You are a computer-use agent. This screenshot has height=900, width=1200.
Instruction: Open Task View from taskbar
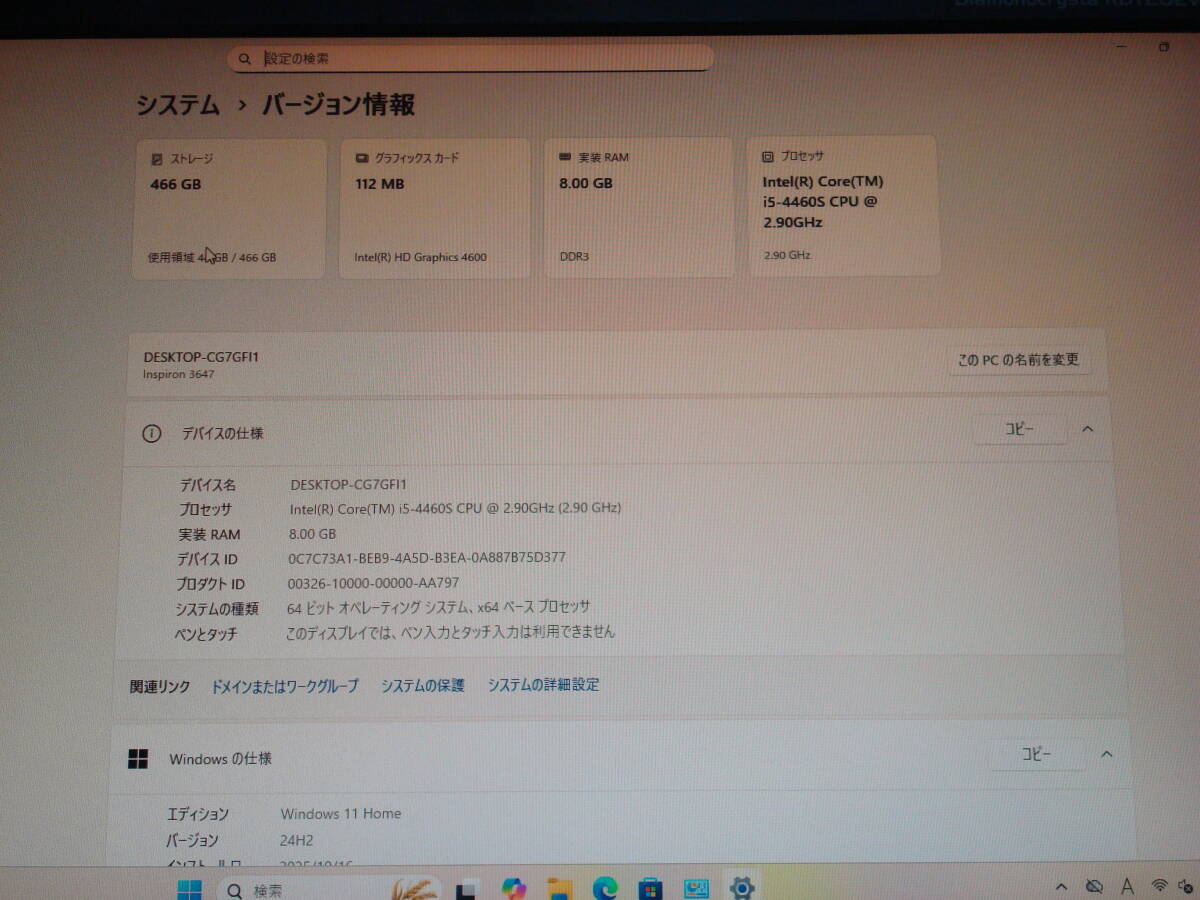(x=466, y=889)
